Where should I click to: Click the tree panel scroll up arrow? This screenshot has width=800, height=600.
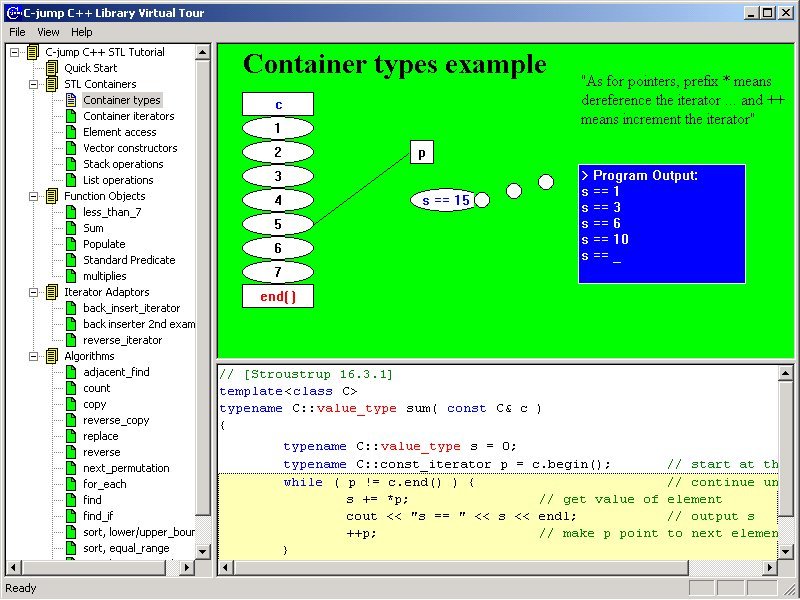click(x=203, y=52)
